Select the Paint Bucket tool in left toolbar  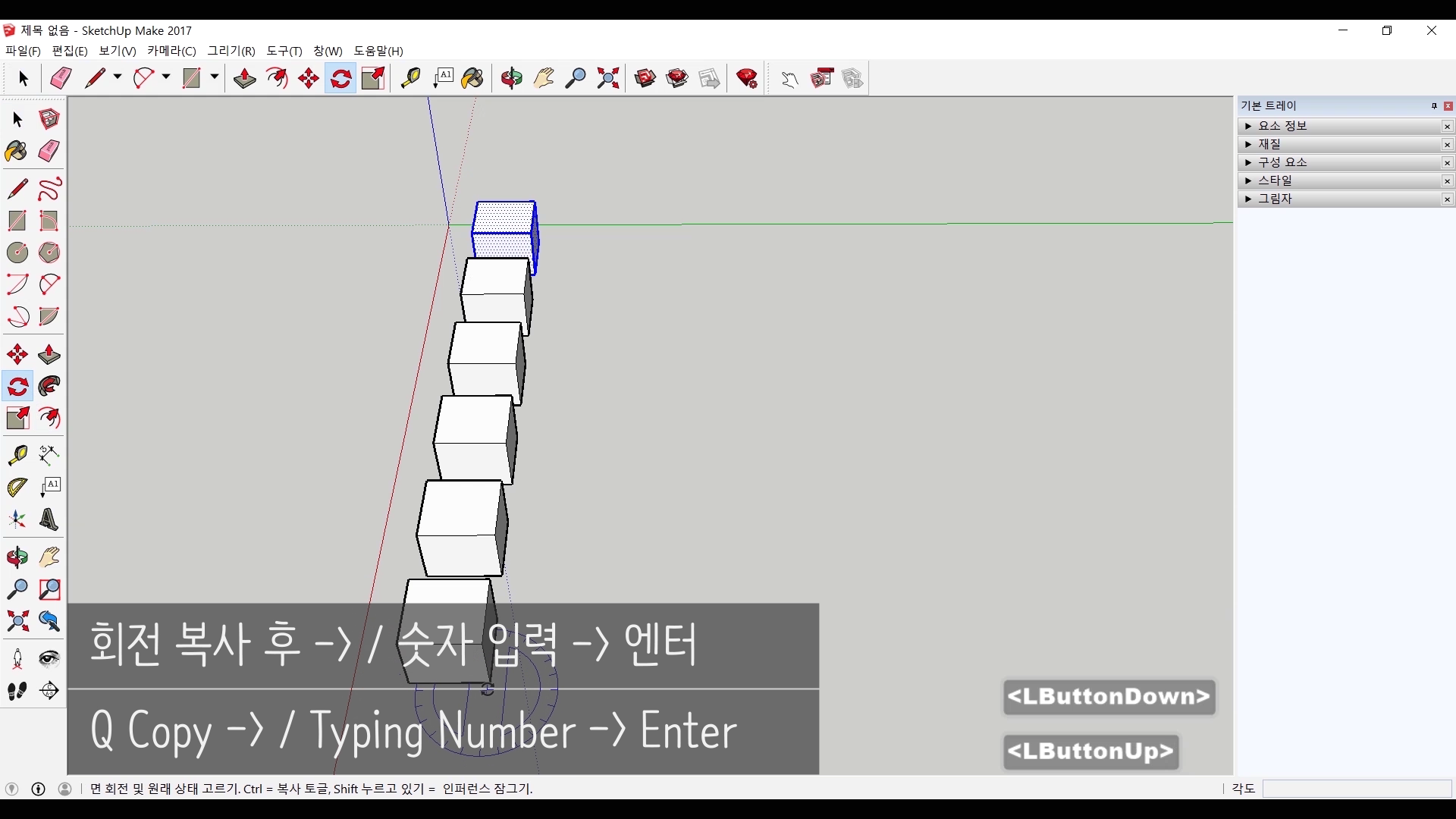(17, 151)
